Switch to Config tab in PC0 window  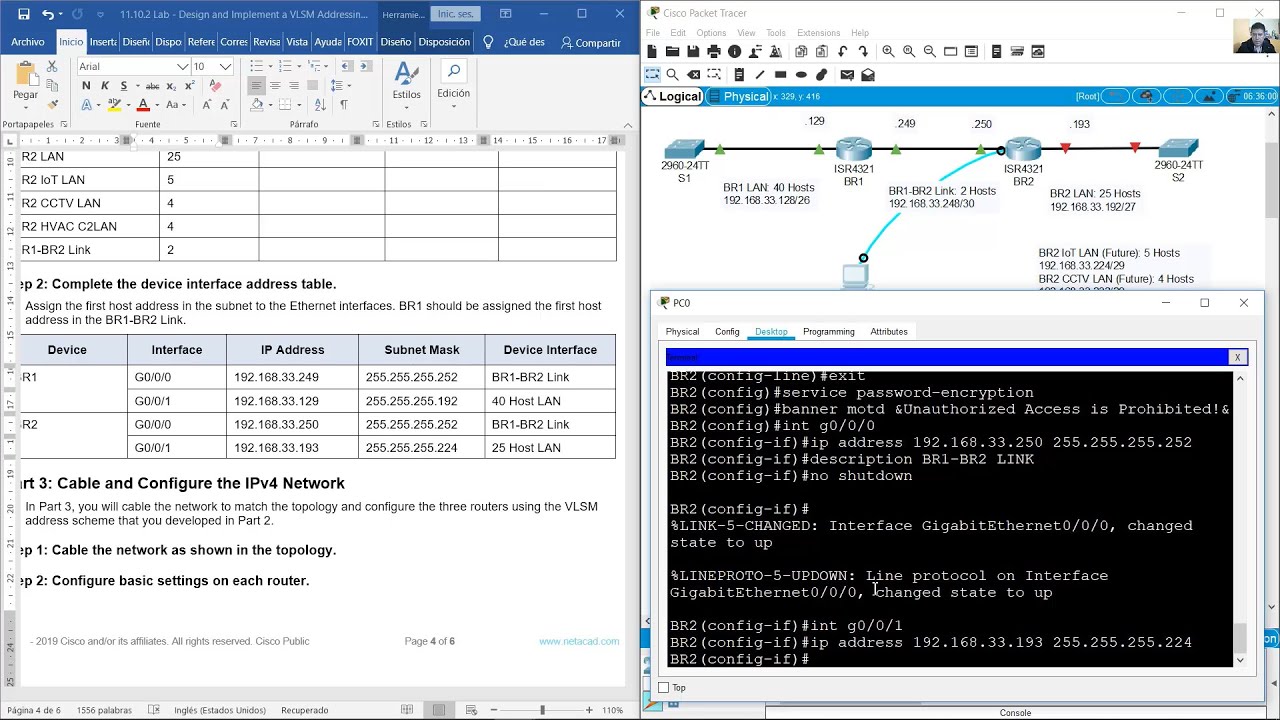tap(727, 332)
